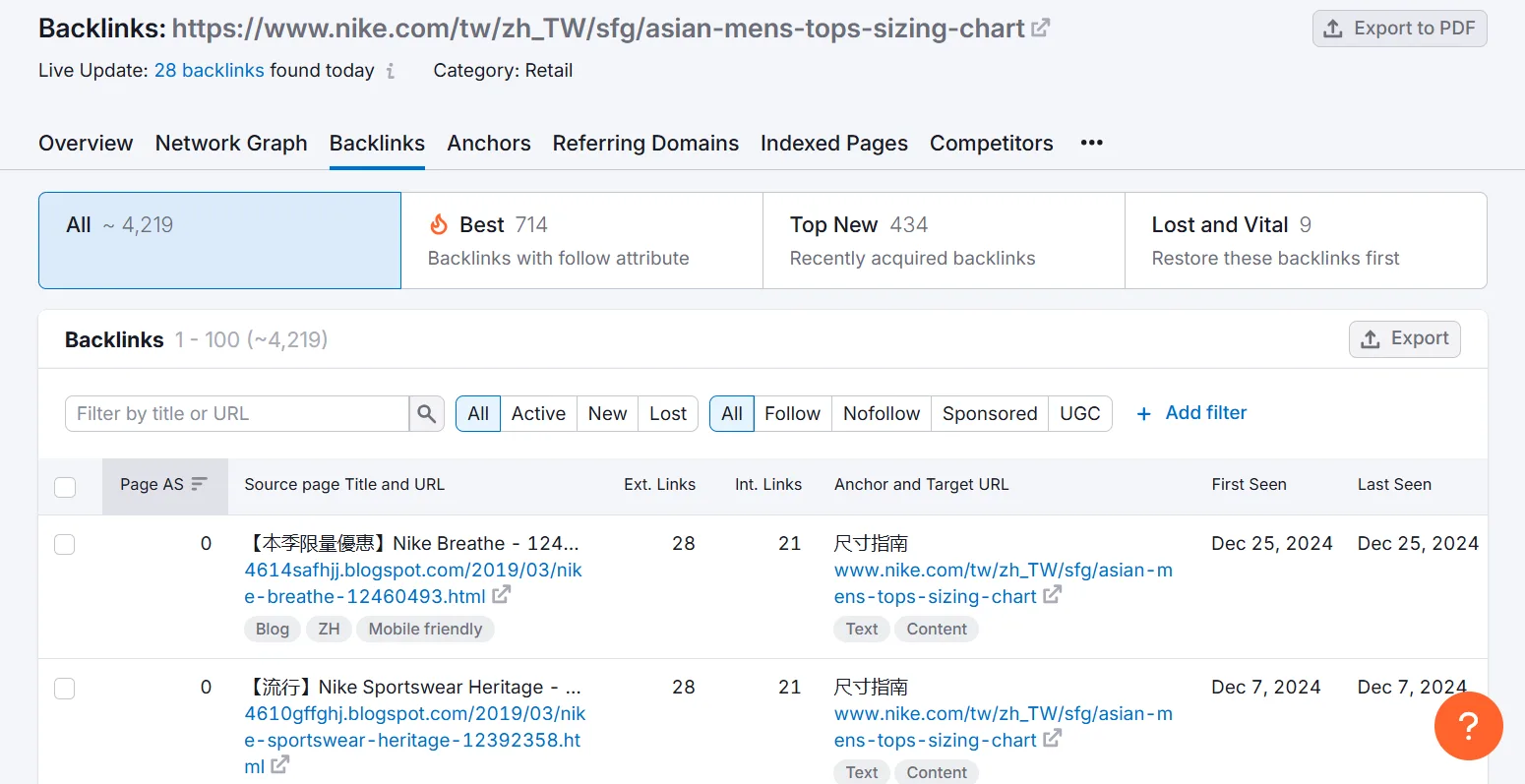Click the Content tag in Sportswear Heritage row
Viewport: 1525px width, 784px height.
(x=937, y=773)
